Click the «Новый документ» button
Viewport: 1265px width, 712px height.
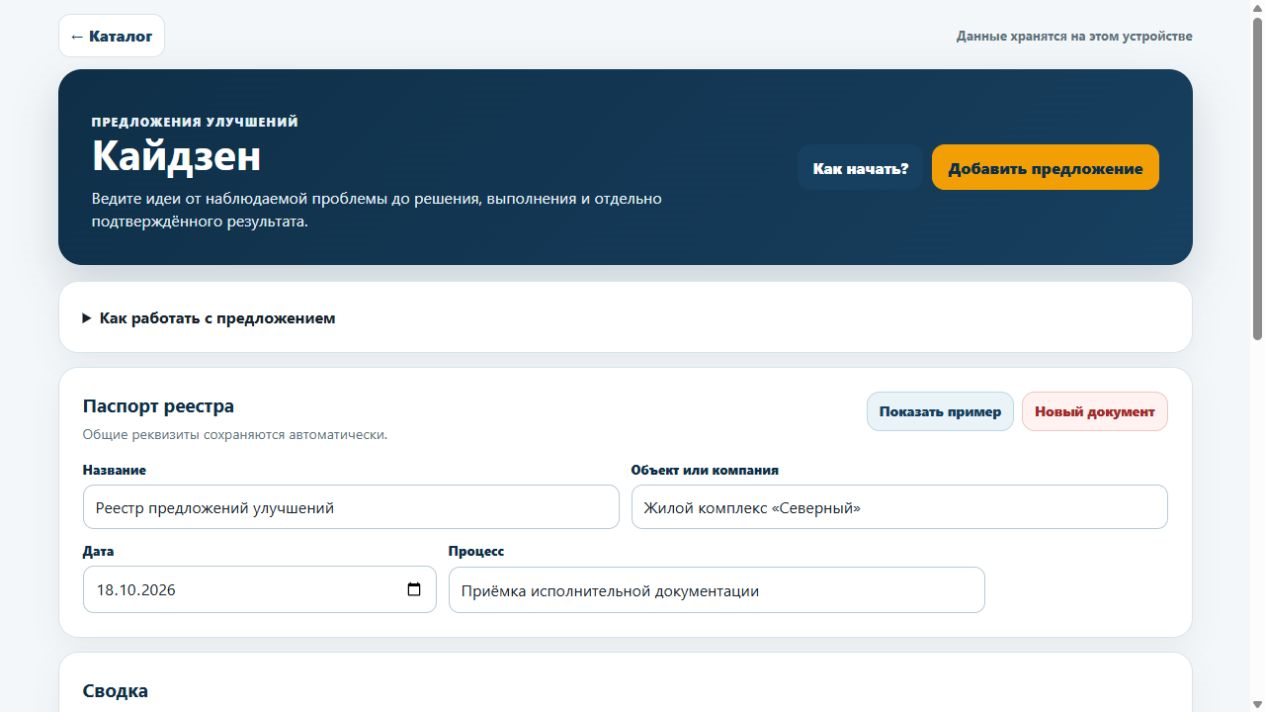(1094, 411)
